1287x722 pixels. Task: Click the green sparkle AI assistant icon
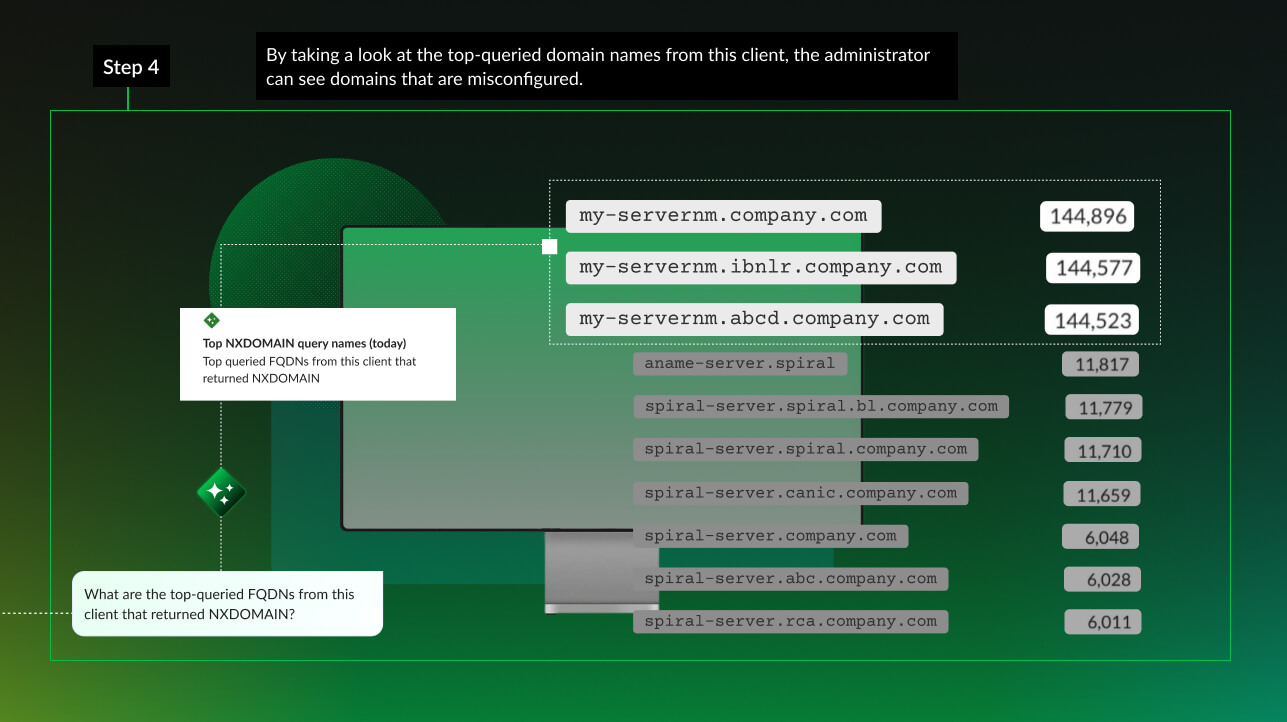tap(221, 492)
